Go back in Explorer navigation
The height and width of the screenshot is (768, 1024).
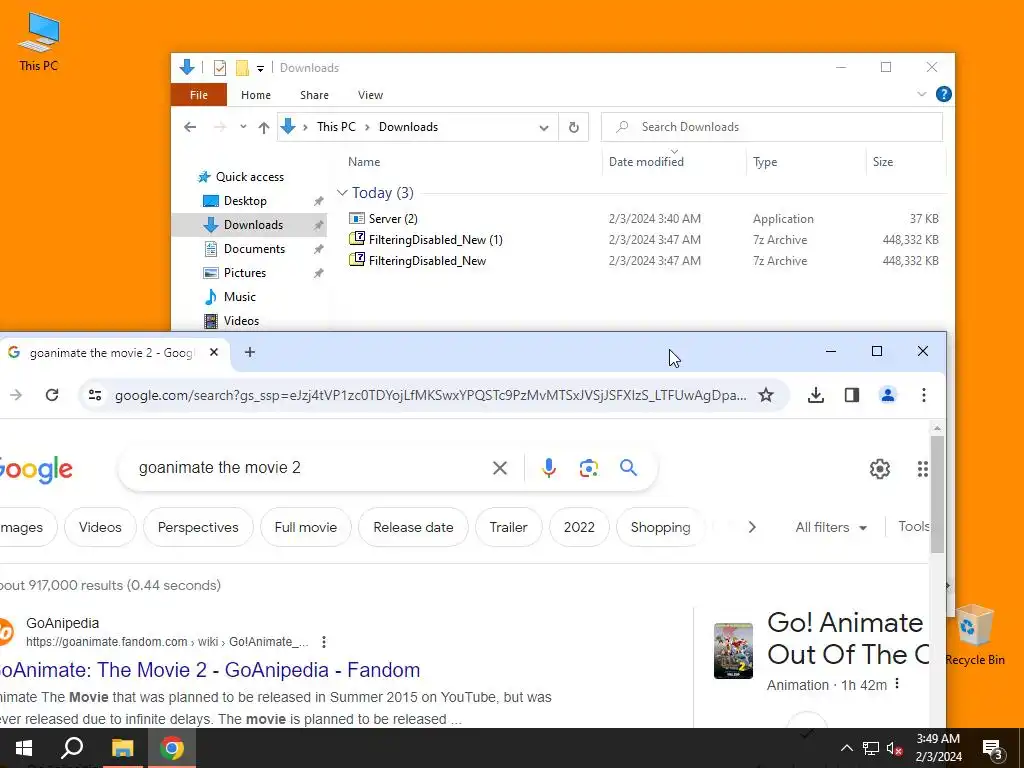(190, 127)
